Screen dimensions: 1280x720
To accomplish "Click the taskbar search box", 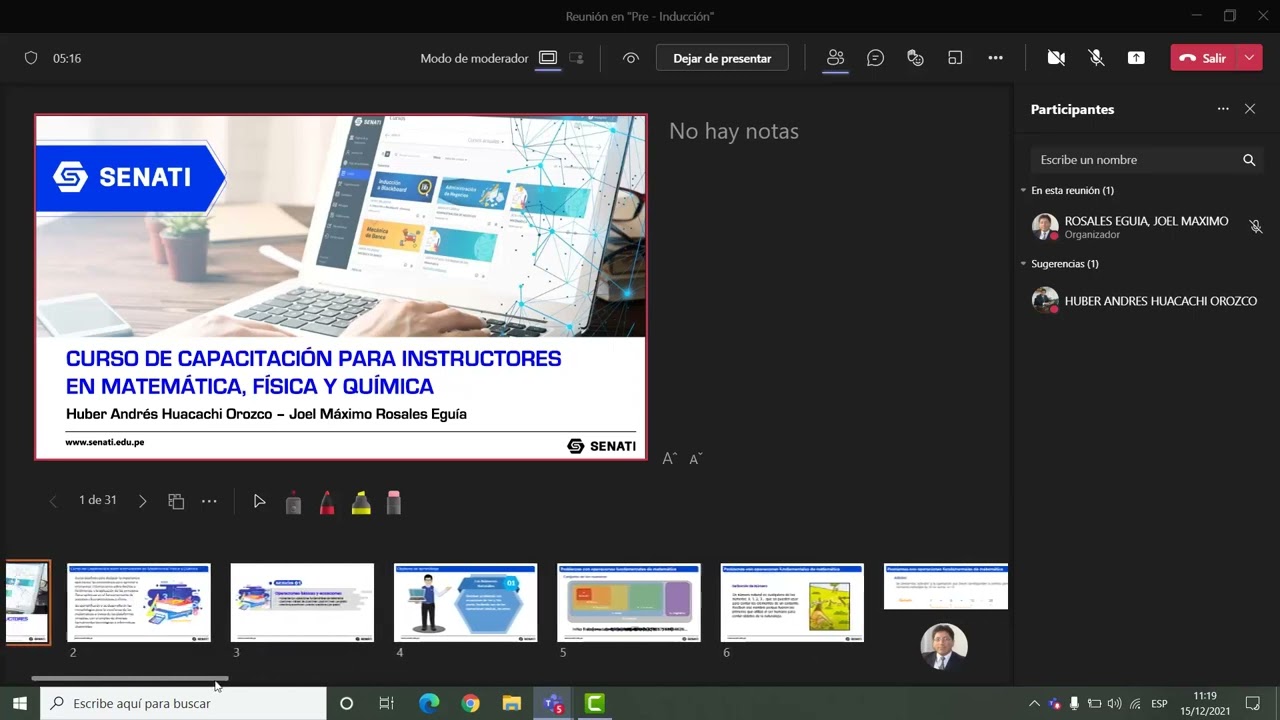I will pos(183,703).
